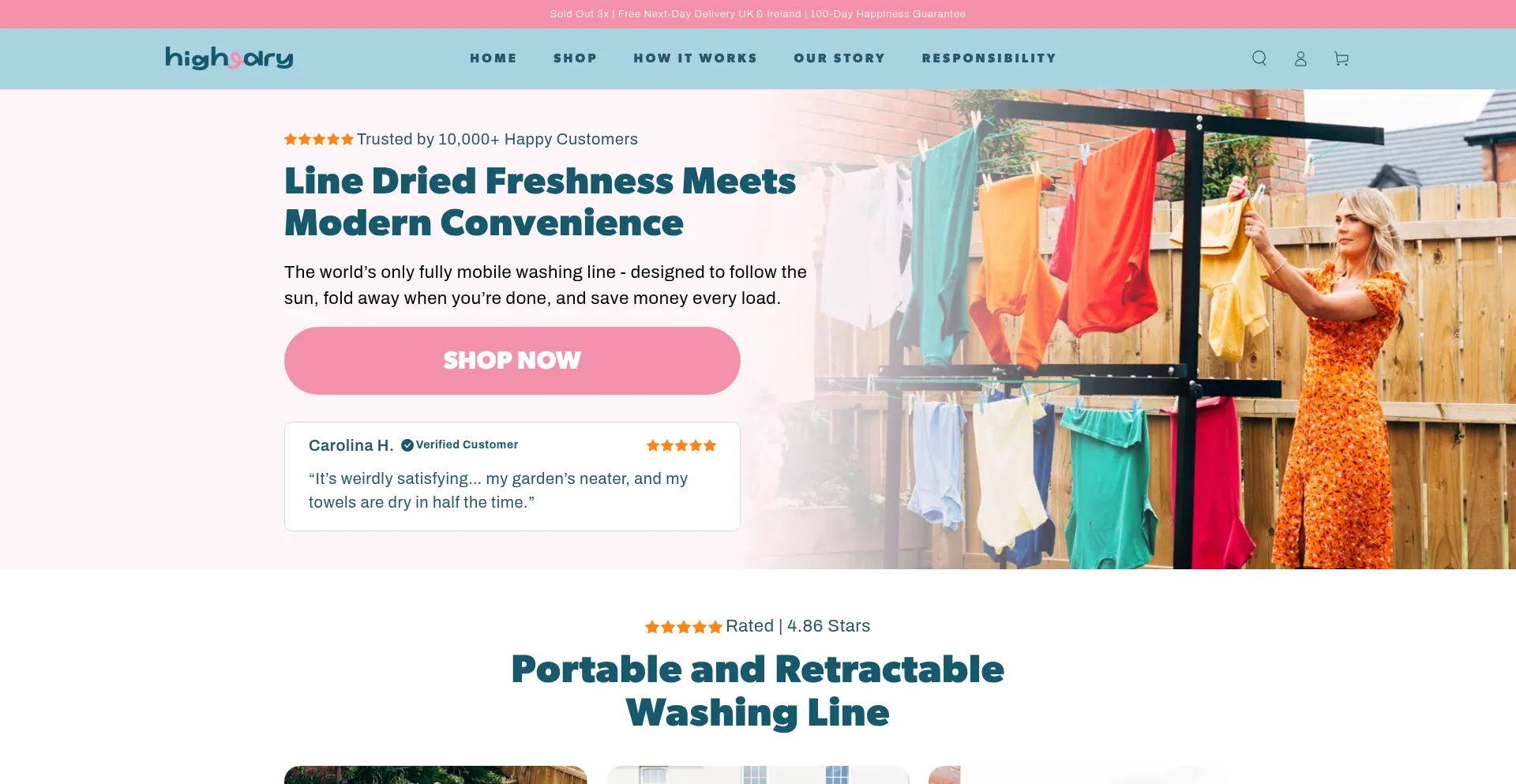This screenshot has height=784, width=1516.
Task: Select How It Works in navigation
Action: pos(696,58)
